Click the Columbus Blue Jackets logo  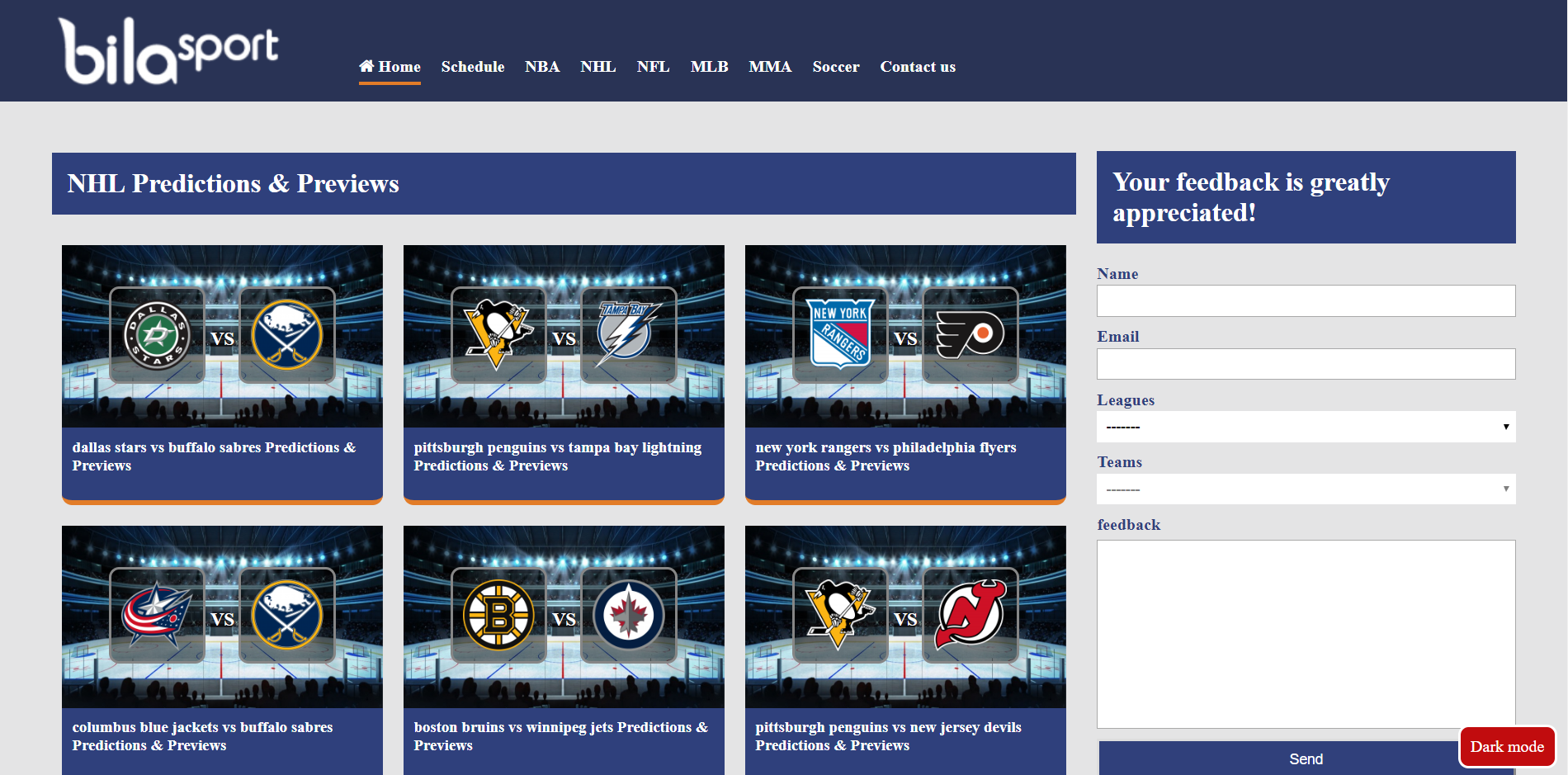[x=157, y=616]
